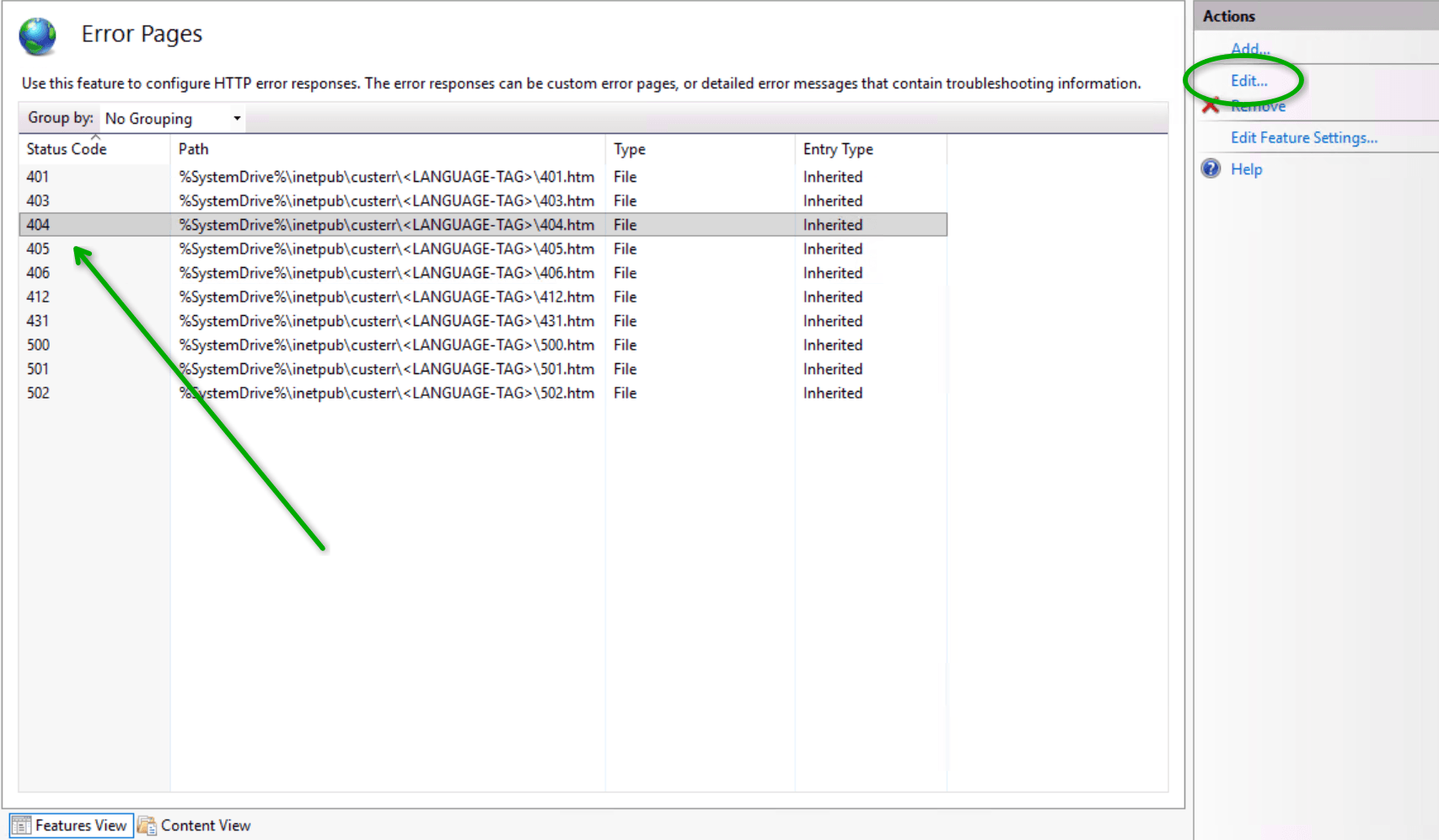The height and width of the screenshot is (840, 1439).
Task: Click the path ending in 403.htm
Action: point(387,201)
